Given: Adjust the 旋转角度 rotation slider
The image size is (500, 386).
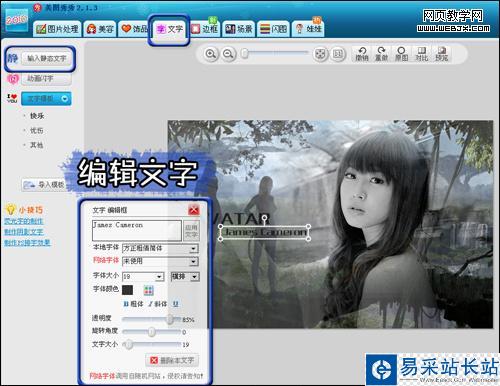Looking at the screenshot, I should pos(152,332).
